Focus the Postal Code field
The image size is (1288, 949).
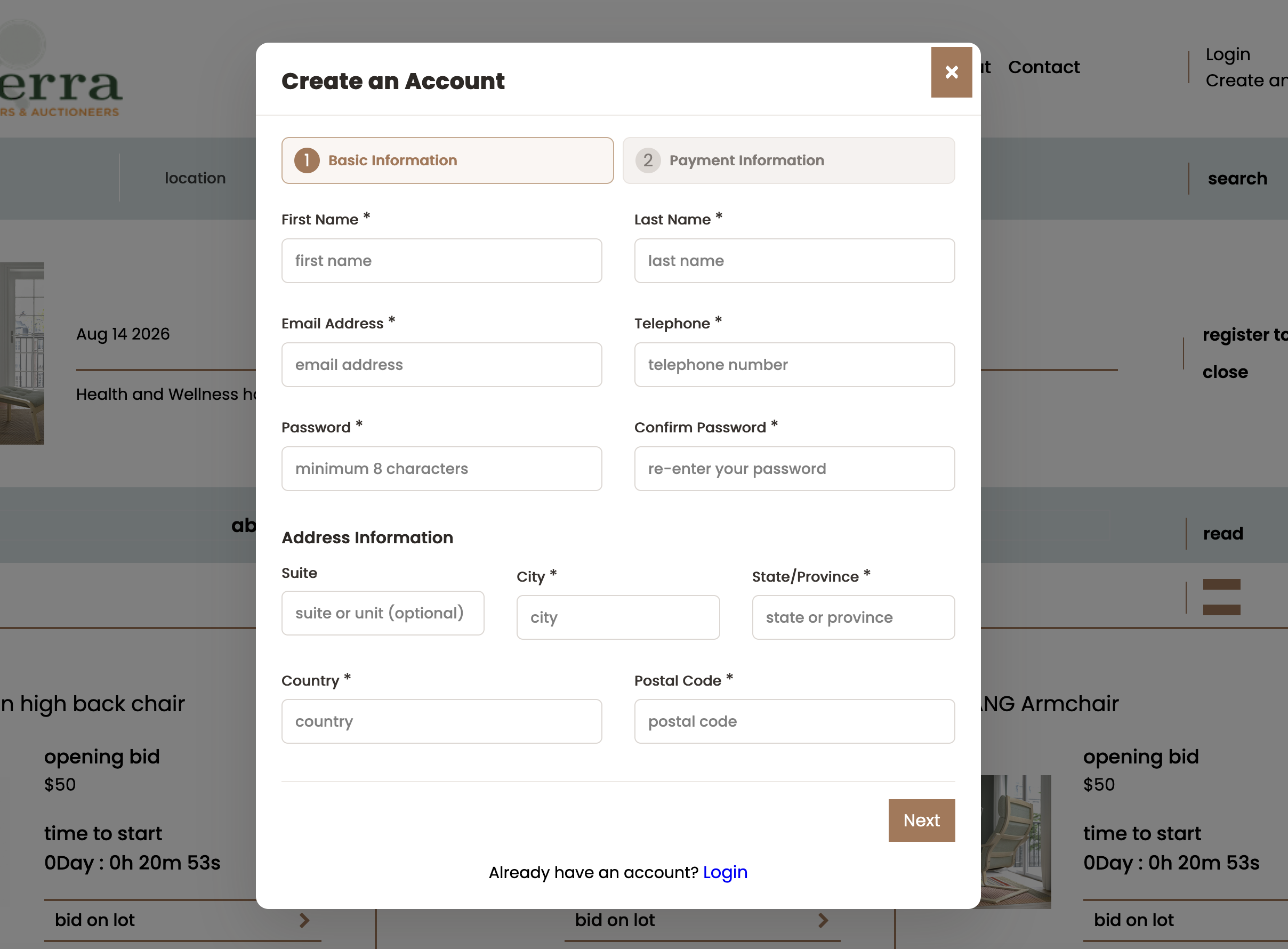[x=794, y=721]
